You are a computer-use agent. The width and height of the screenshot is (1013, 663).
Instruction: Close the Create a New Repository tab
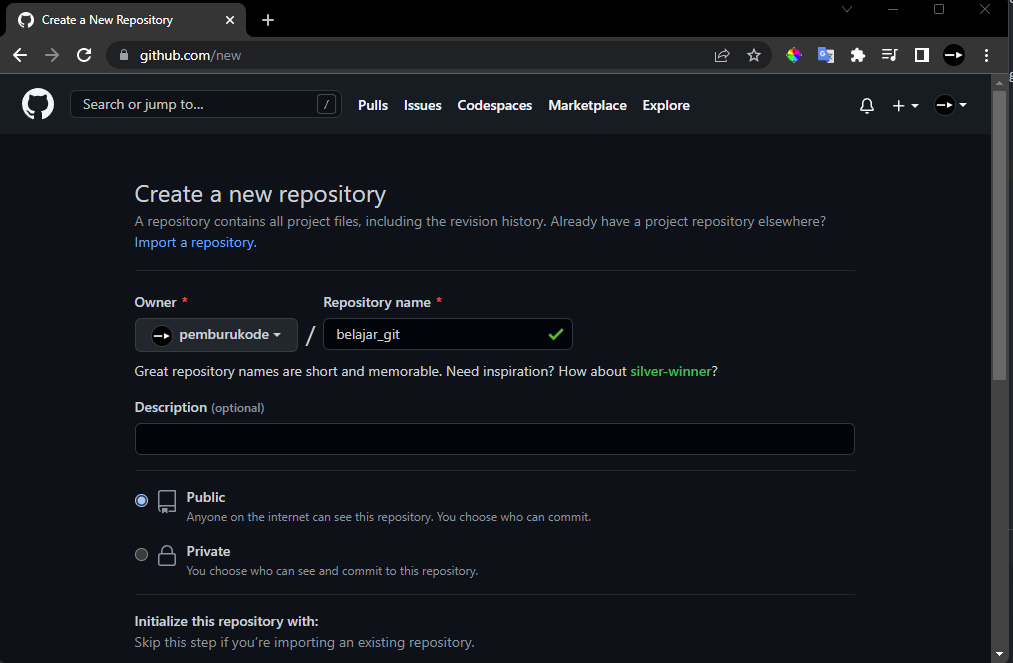pos(230,20)
